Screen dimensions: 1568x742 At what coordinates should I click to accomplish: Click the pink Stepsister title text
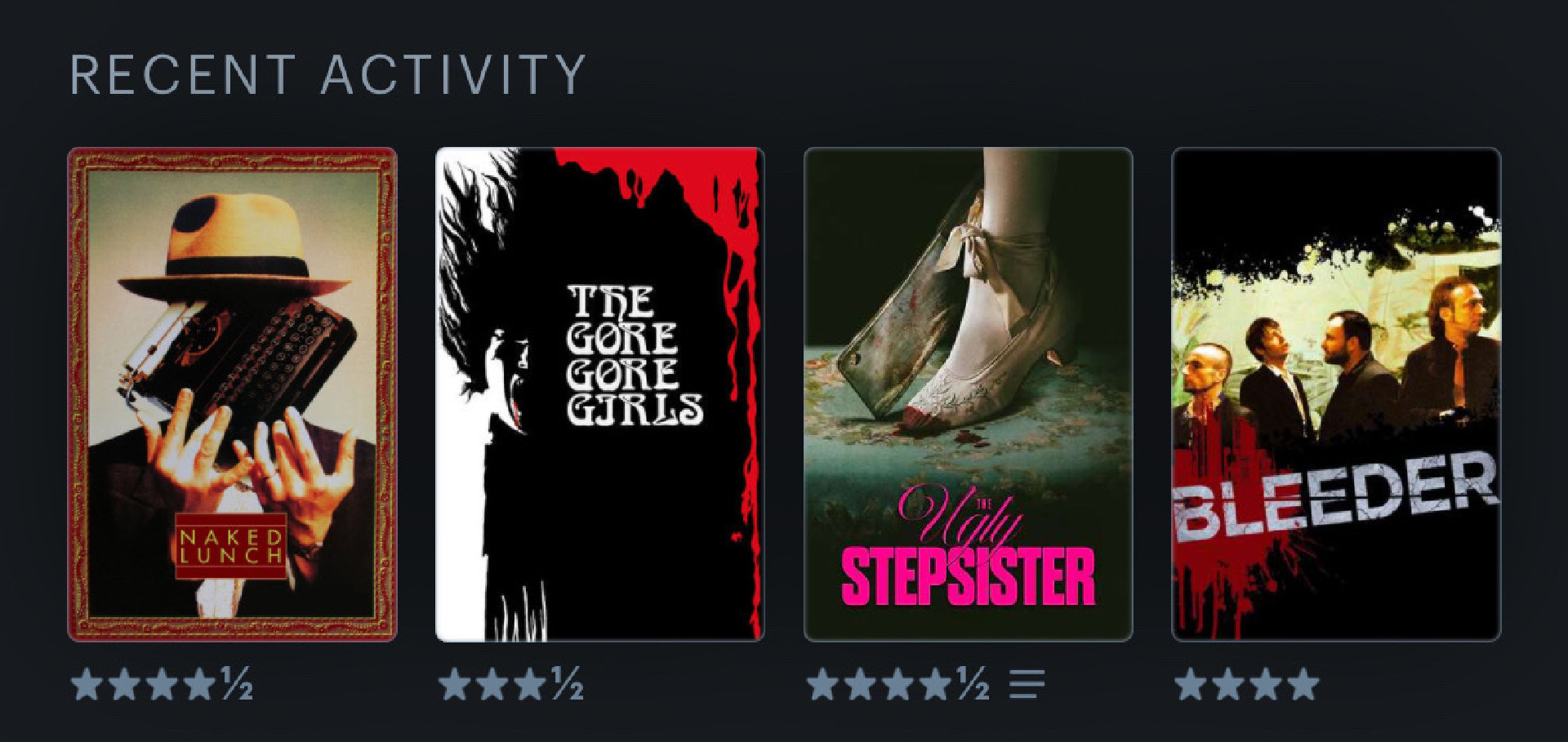(968, 577)
